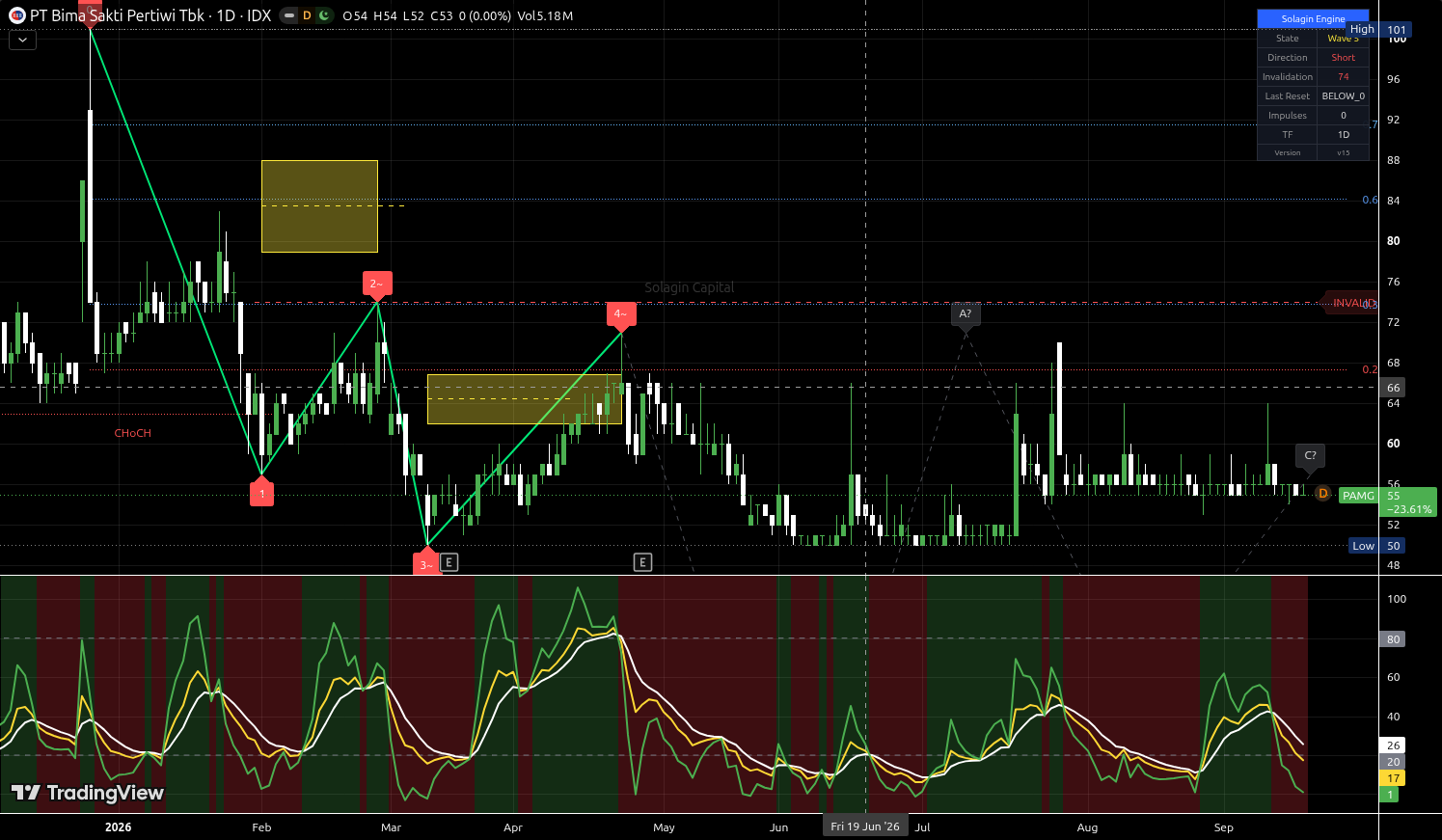Click the 2026 year label on time axis

(119, 827)
